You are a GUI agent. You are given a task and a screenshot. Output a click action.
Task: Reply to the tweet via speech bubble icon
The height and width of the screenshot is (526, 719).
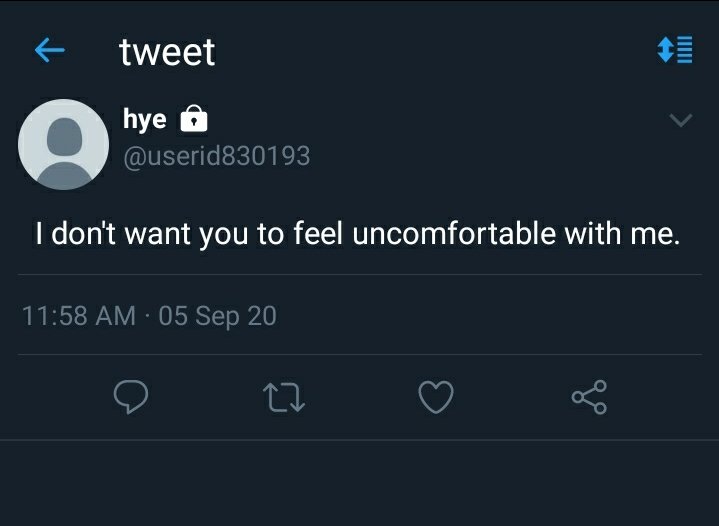click(131, 397)
